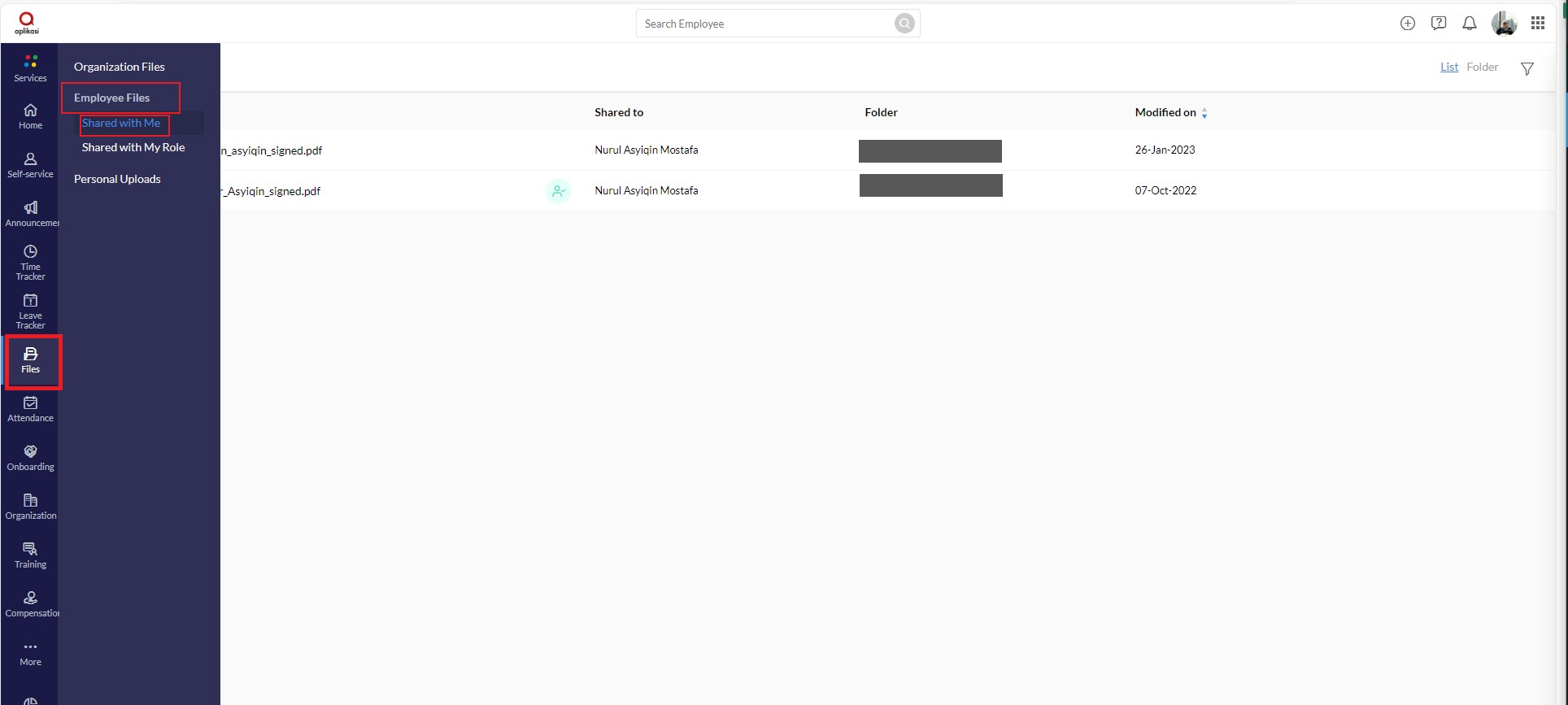Click the Modified on column header
This screenshot has height=705, width=1568.
(1165, 112)
